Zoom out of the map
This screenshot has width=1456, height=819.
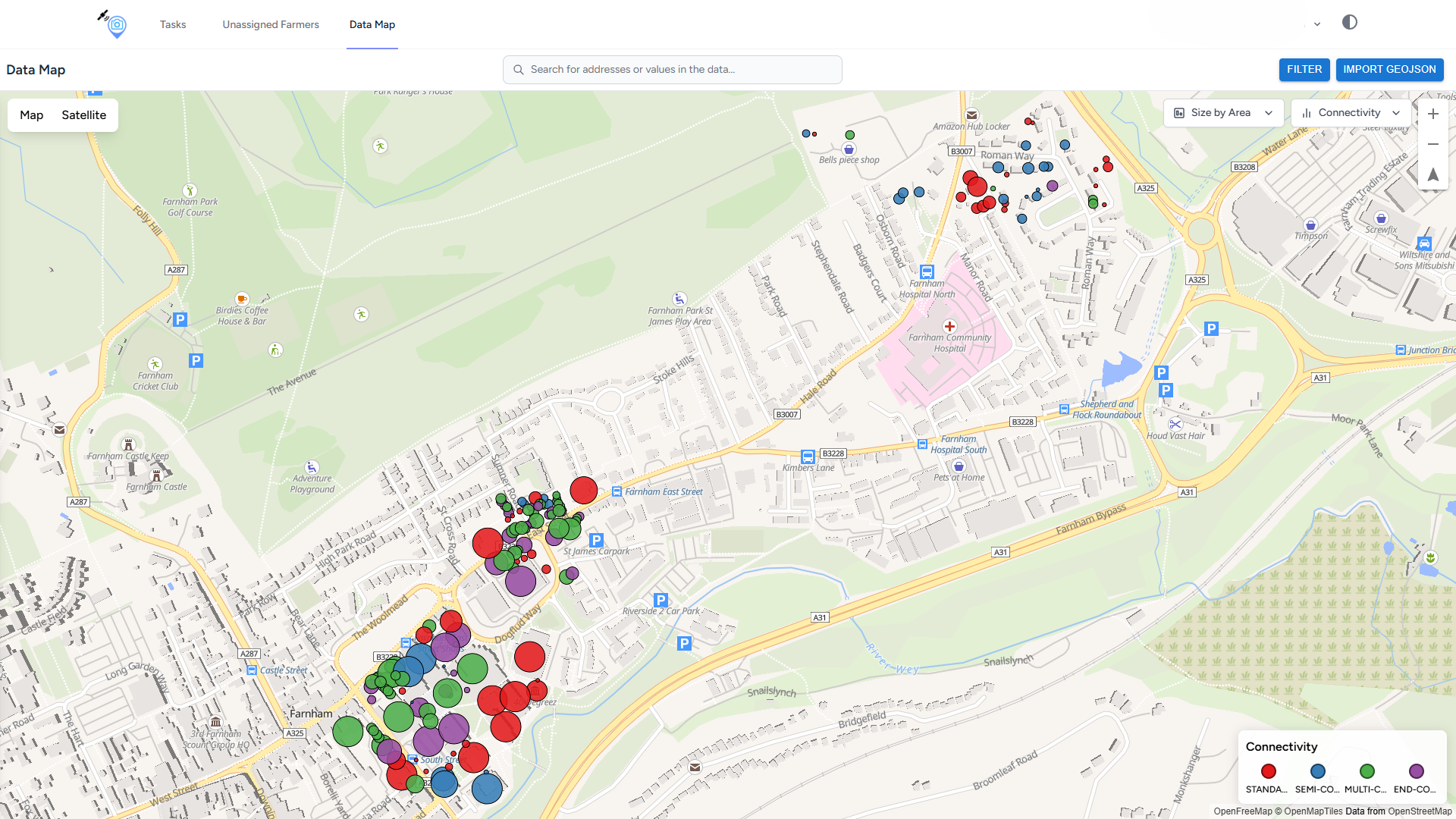[1432, 144]
